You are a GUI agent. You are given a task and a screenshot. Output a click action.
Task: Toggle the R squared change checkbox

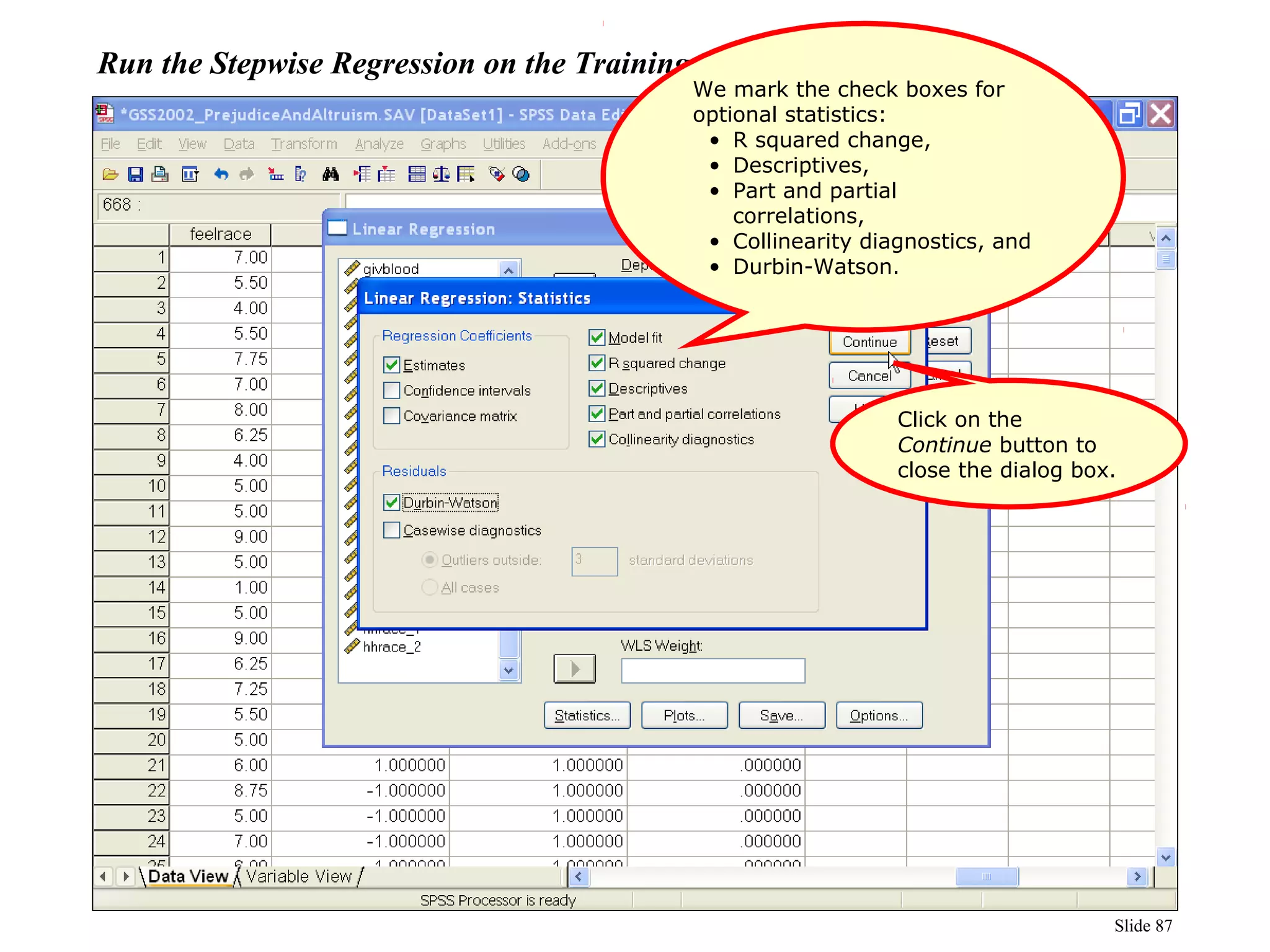(597, 363)
